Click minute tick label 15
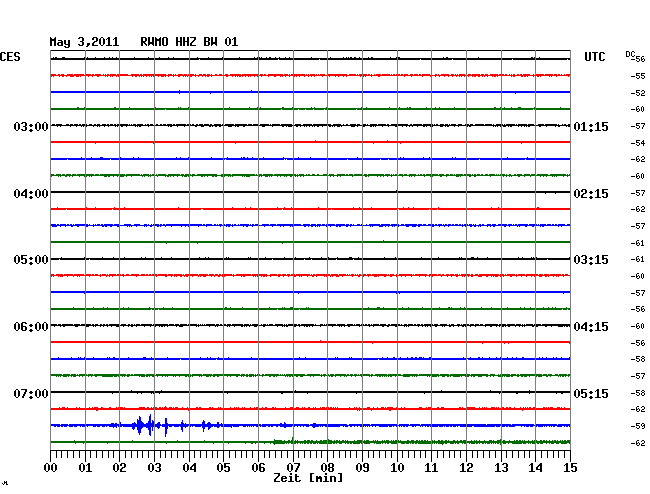The height and width of the screenshot is (494, 650). pyautogui.click(x=570, y=467)
